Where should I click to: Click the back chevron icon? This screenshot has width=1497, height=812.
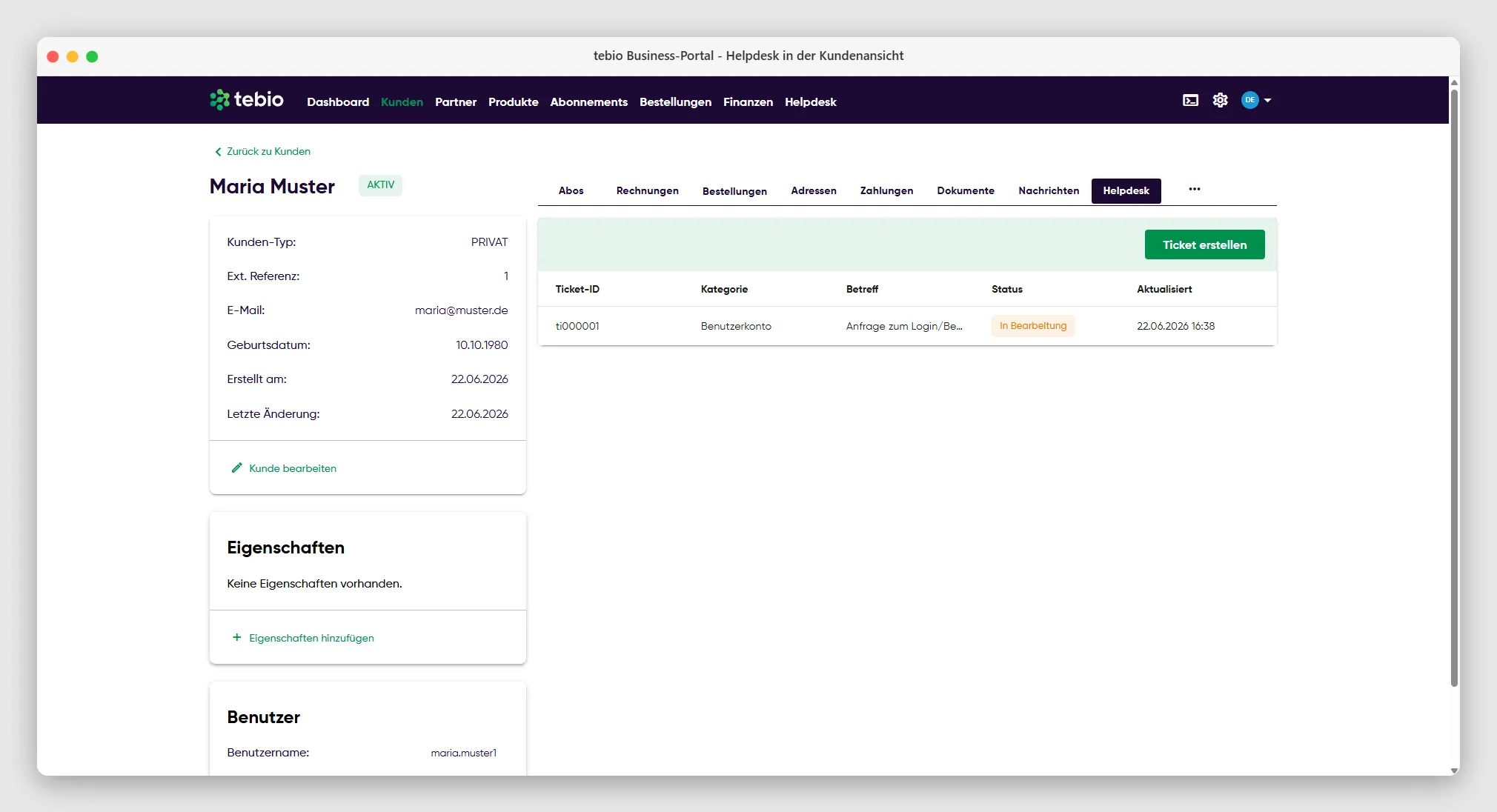tap(218, 152)
